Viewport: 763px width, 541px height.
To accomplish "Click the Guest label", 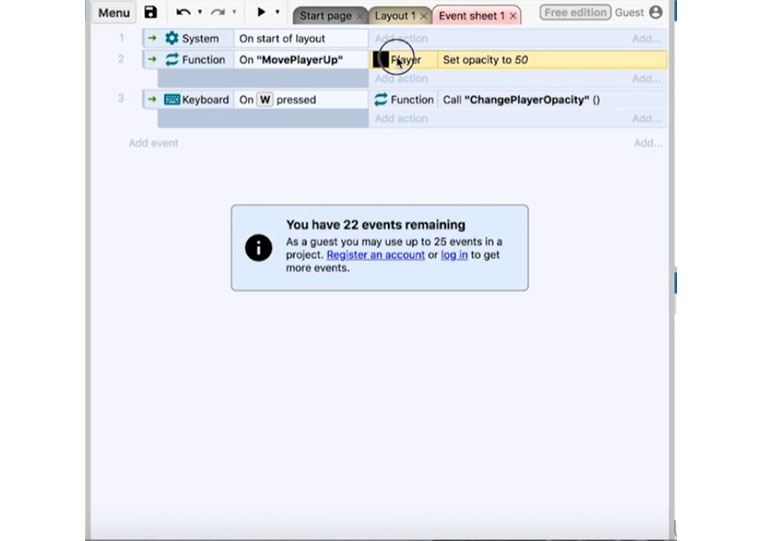I will click(x=629, y=13).
